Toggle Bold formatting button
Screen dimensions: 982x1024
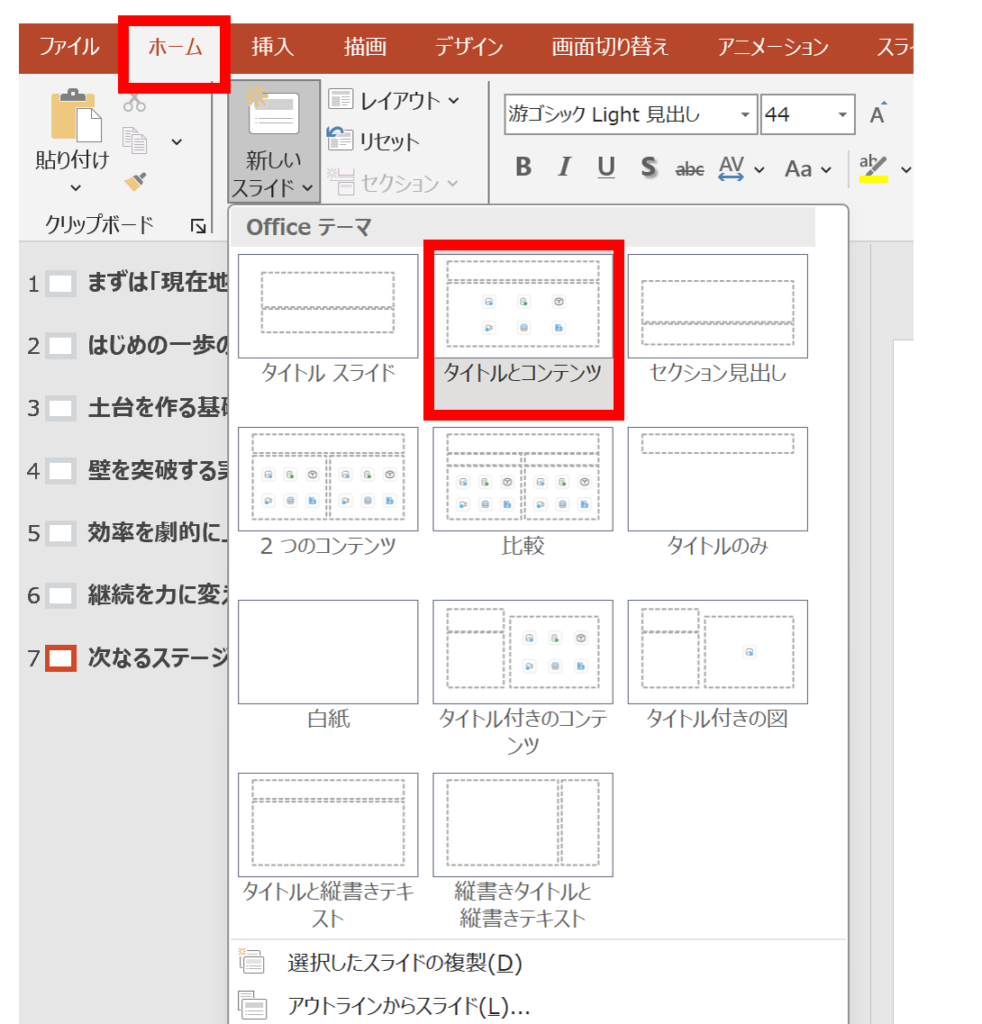point(523,168)
